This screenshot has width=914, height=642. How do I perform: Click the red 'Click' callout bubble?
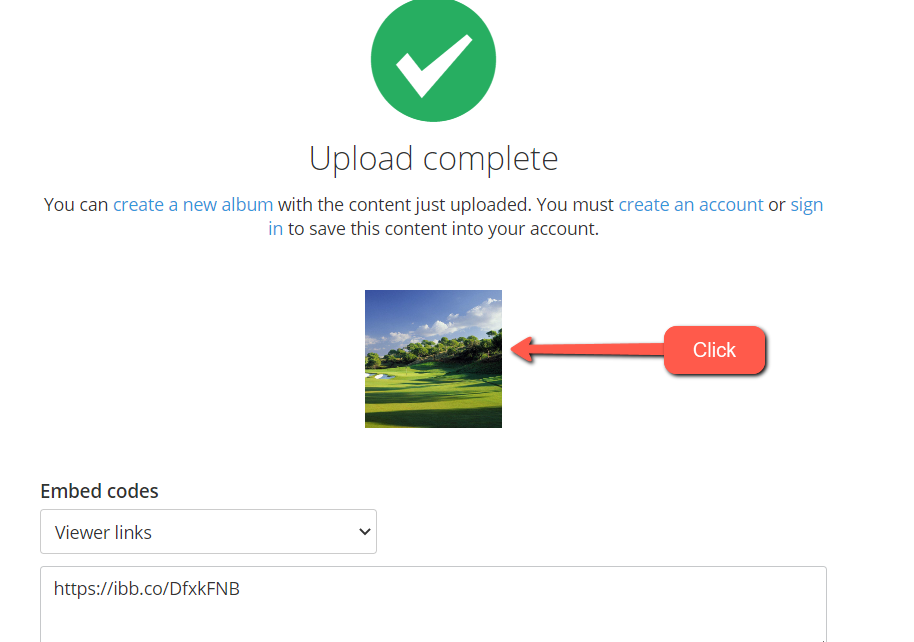coord(714,350)
